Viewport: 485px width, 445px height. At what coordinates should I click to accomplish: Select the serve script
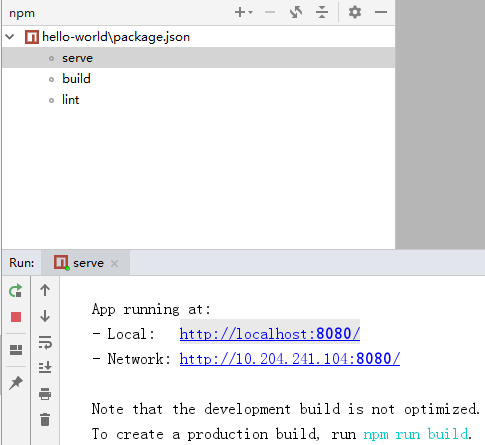tap(198, 58)
